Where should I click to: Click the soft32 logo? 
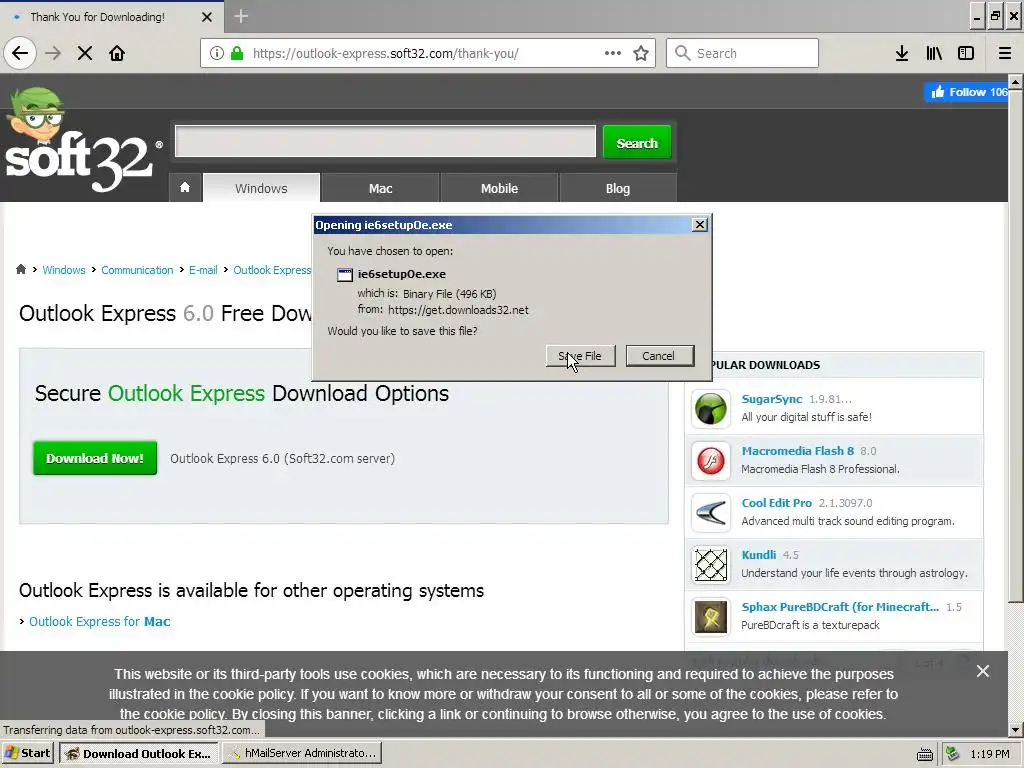point(83,141)
